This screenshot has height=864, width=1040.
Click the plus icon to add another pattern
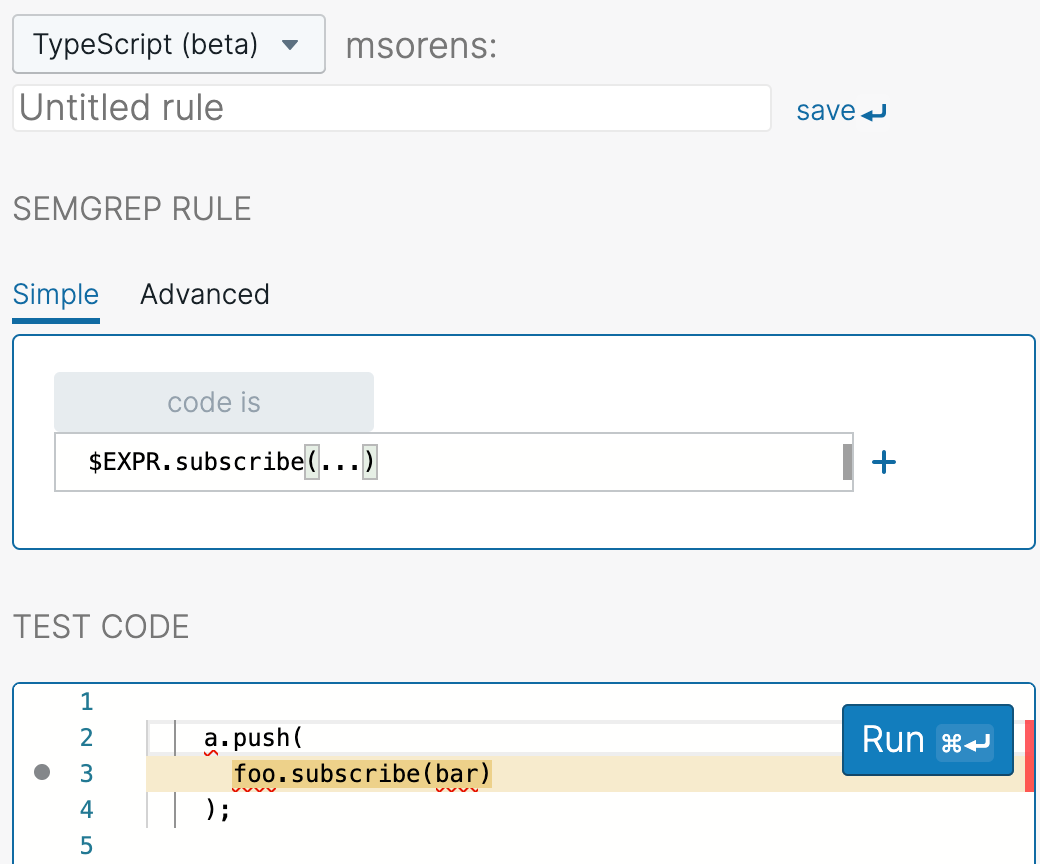coord(884,462)
